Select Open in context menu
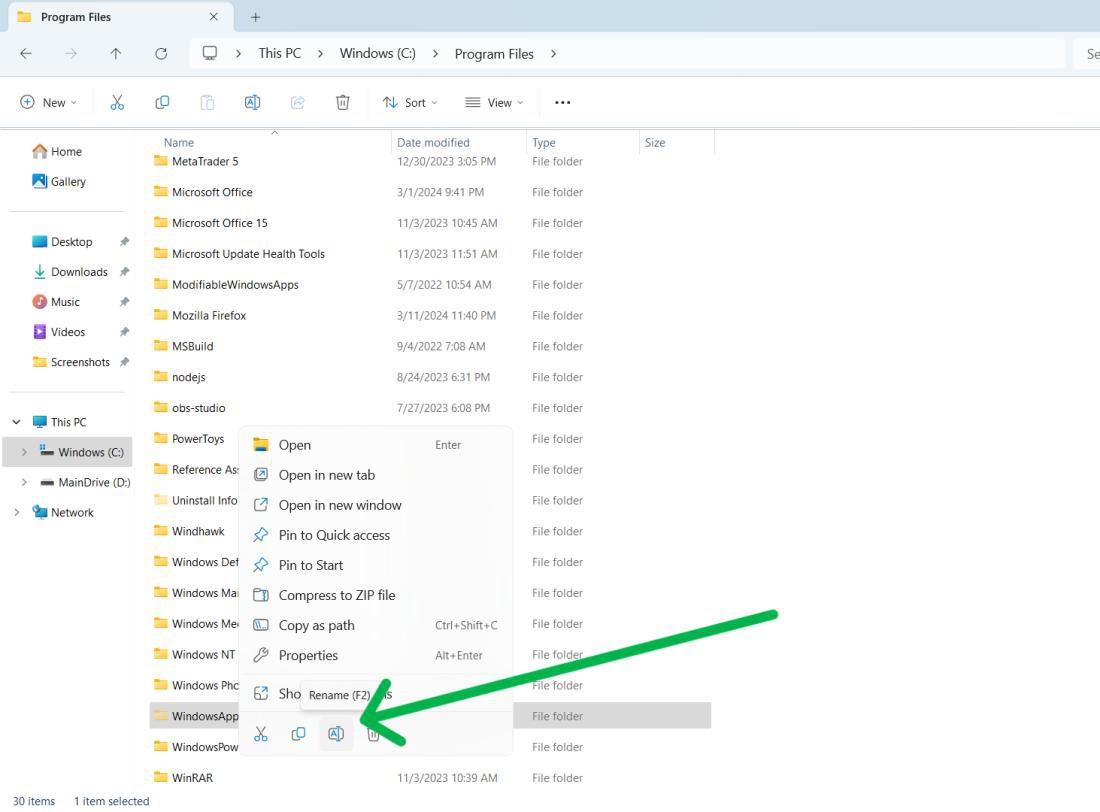The height and width of the screenshot is (812, 1100). [x=375, y=445]
